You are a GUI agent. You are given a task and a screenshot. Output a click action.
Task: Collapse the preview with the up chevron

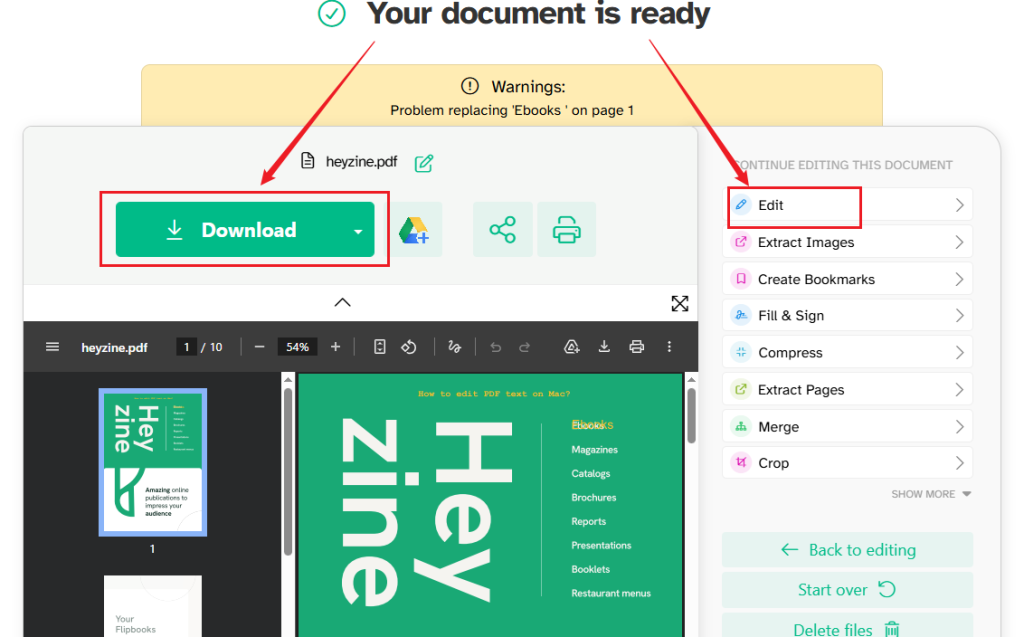pos(342,302)
